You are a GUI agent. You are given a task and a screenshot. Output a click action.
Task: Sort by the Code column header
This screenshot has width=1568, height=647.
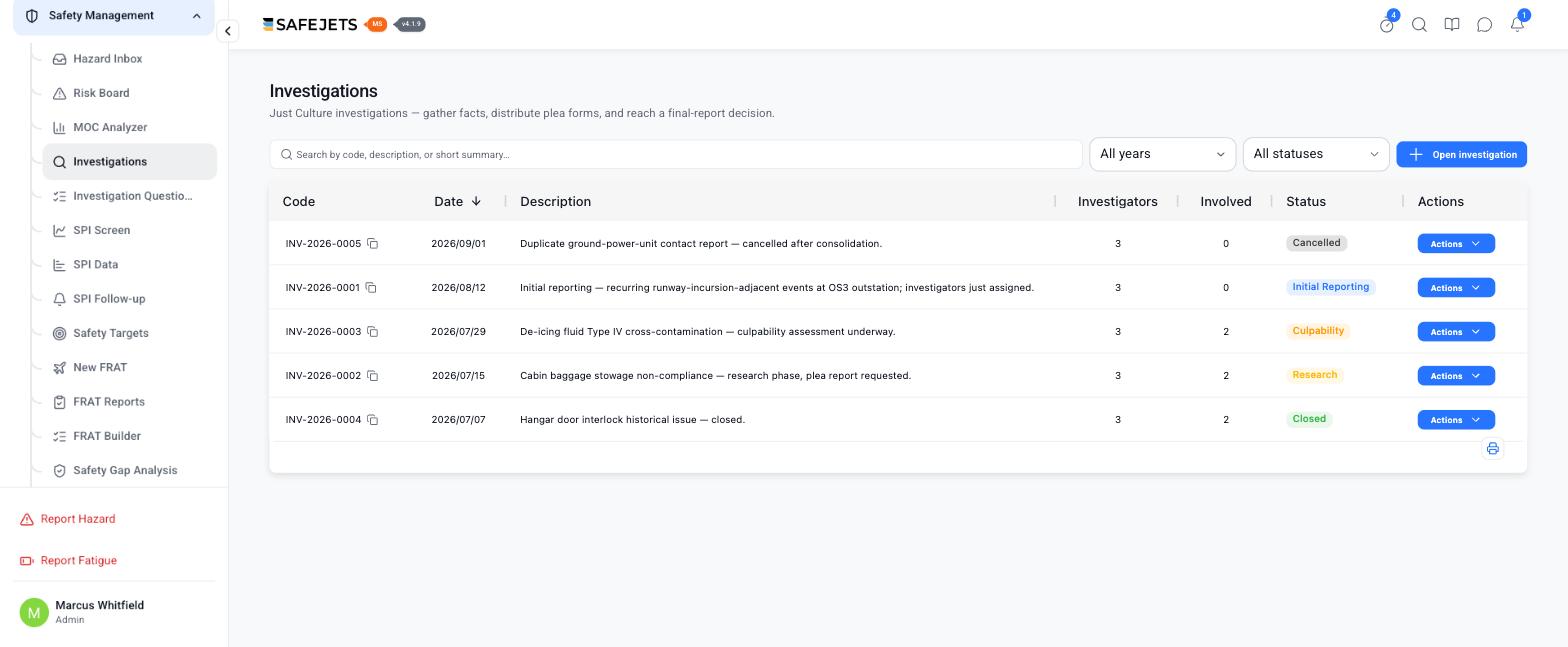(298, 202)
